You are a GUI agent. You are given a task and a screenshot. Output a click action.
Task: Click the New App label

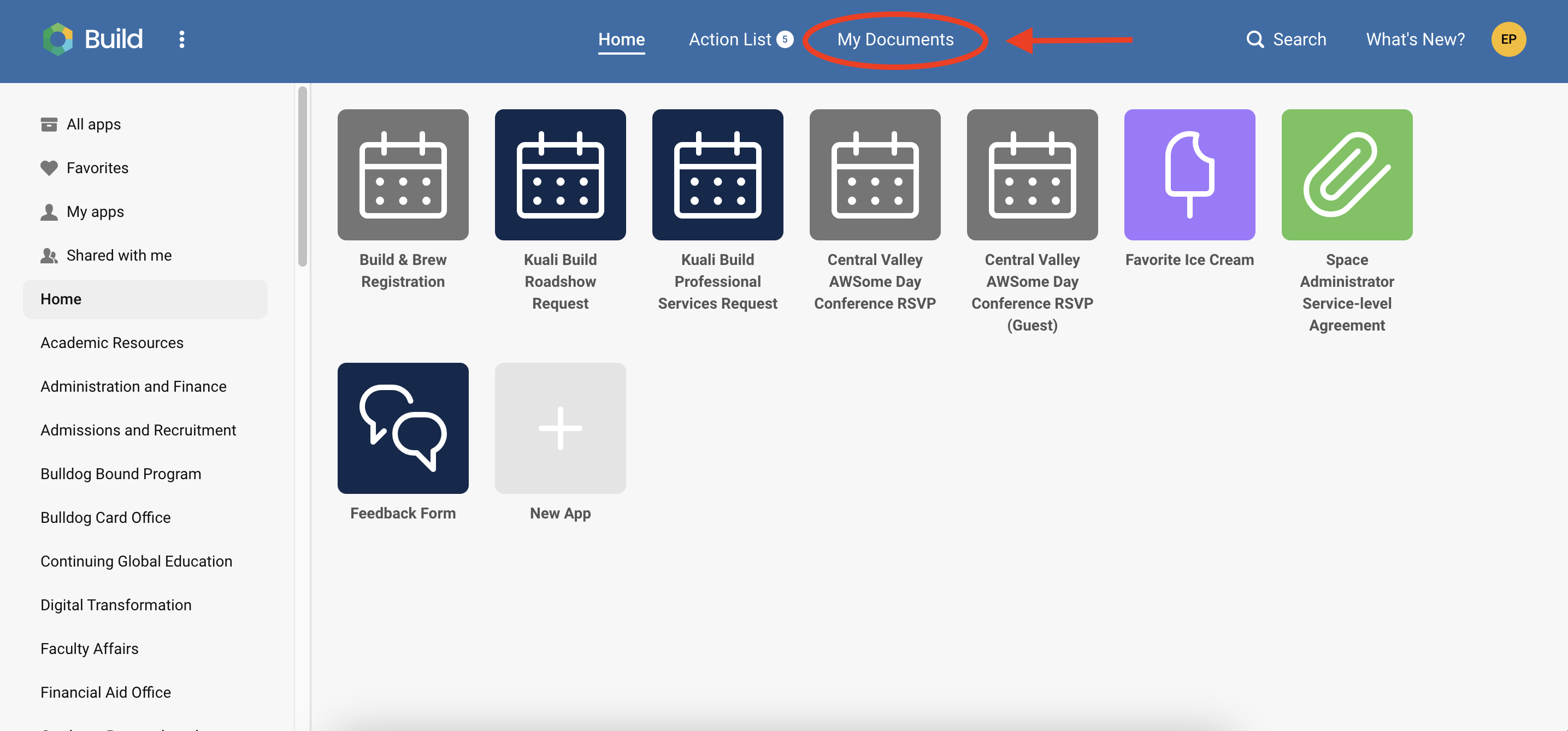click(x=560, y=513)
